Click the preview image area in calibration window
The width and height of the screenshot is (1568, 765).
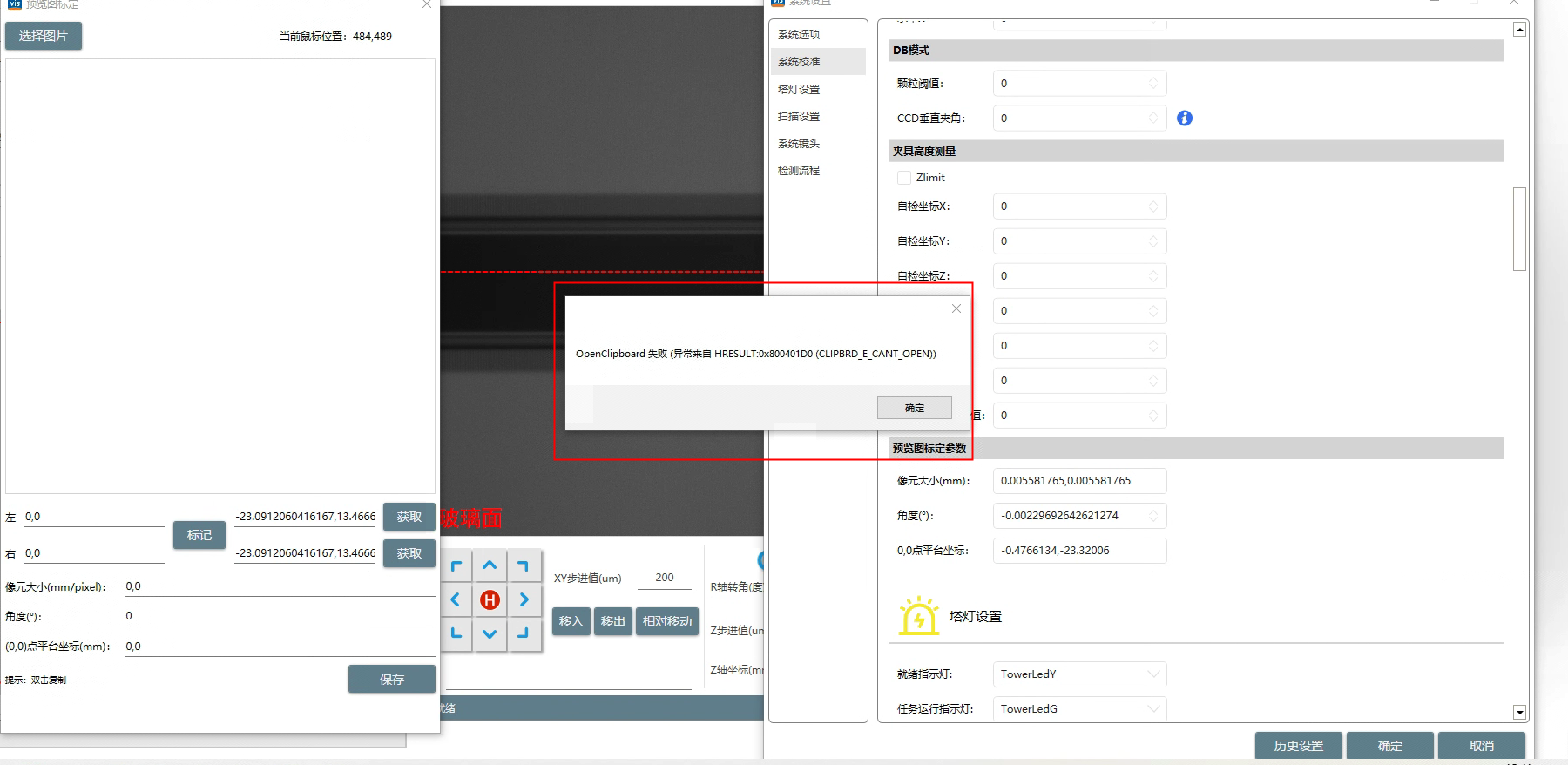[x=220, y=276]
